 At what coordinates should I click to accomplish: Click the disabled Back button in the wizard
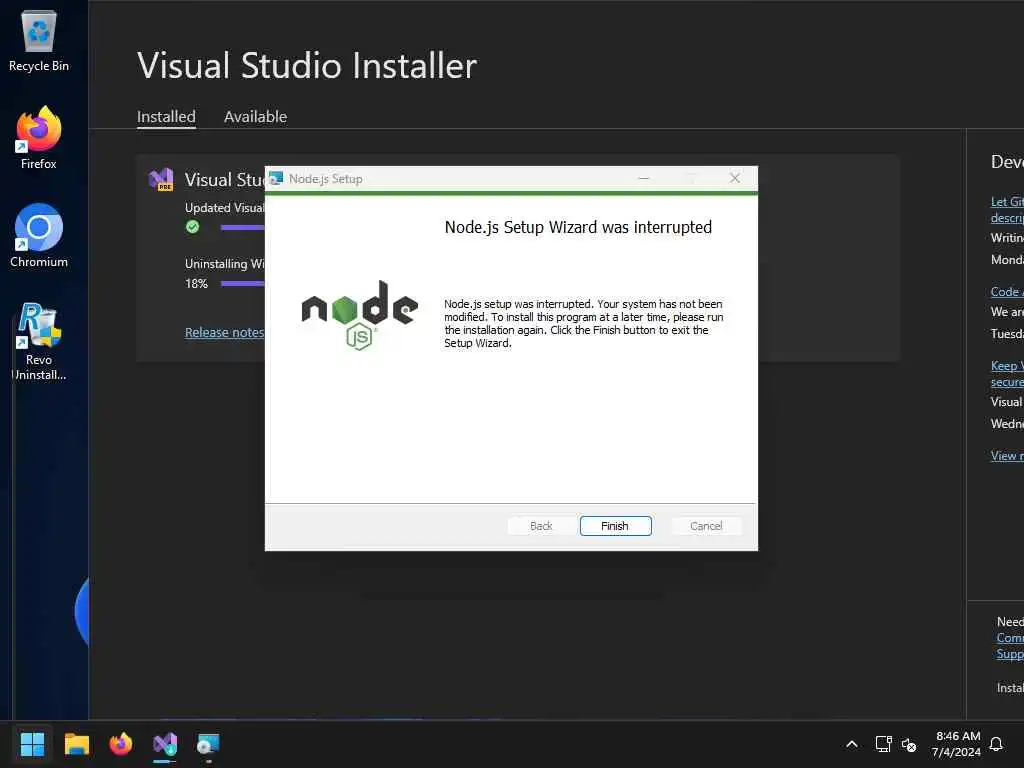(x=541, y=526)
